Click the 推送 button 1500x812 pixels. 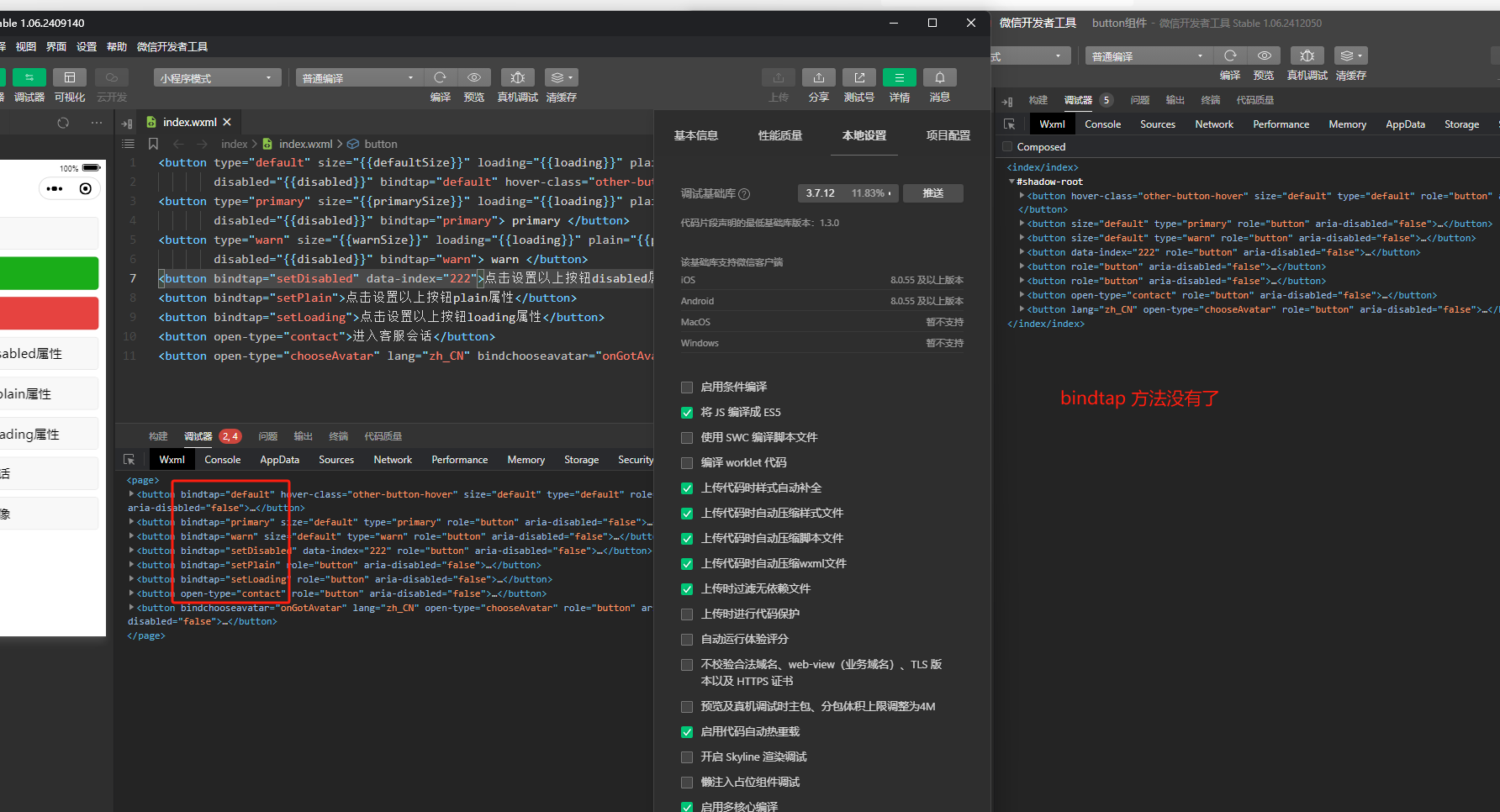[933, 193]
